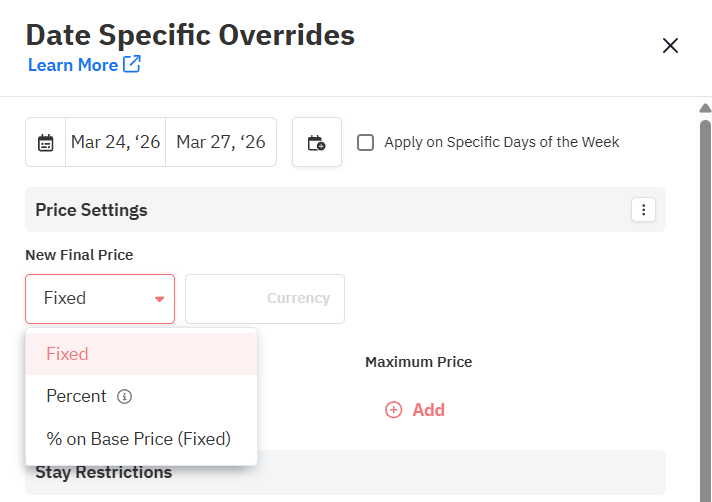The width and height of the screenshot is (712, 502).
Task: Click the scrollbar up arrow
Action: pos(705,108)
